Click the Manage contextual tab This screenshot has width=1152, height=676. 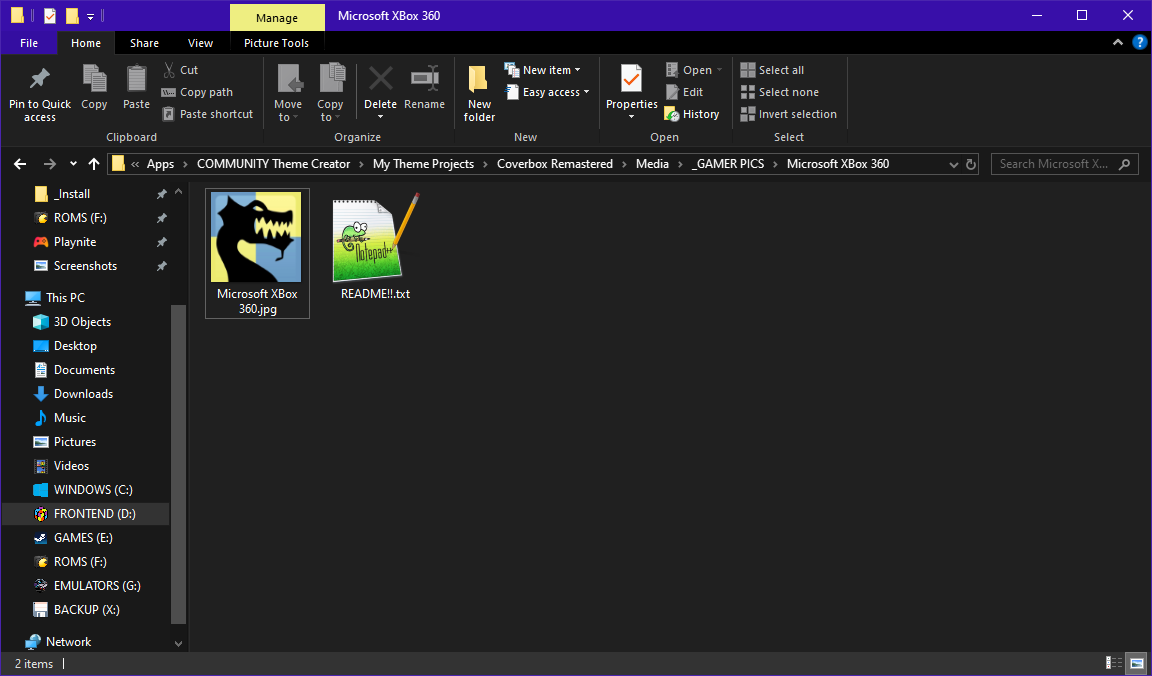click(277, 18)
